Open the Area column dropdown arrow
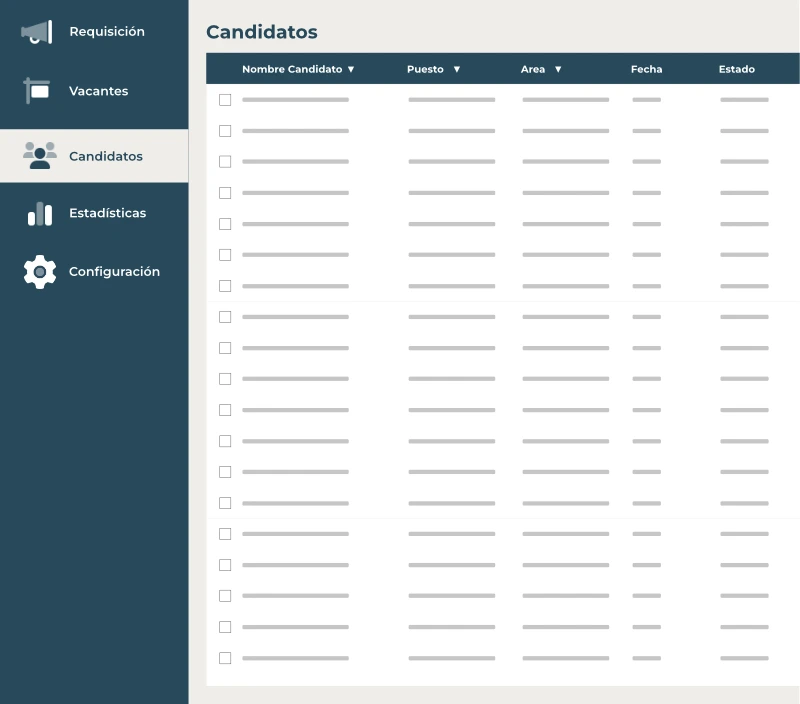Screen dimensions: 800x704 (x=558, y=70)
